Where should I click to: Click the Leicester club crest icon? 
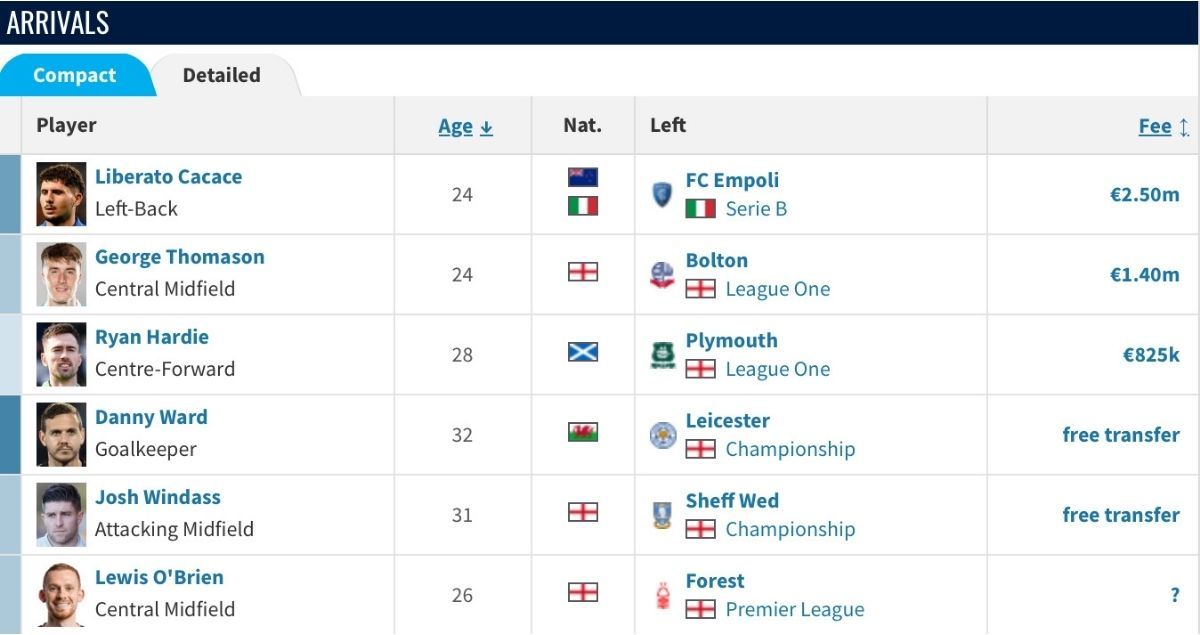tap(663, 435)
